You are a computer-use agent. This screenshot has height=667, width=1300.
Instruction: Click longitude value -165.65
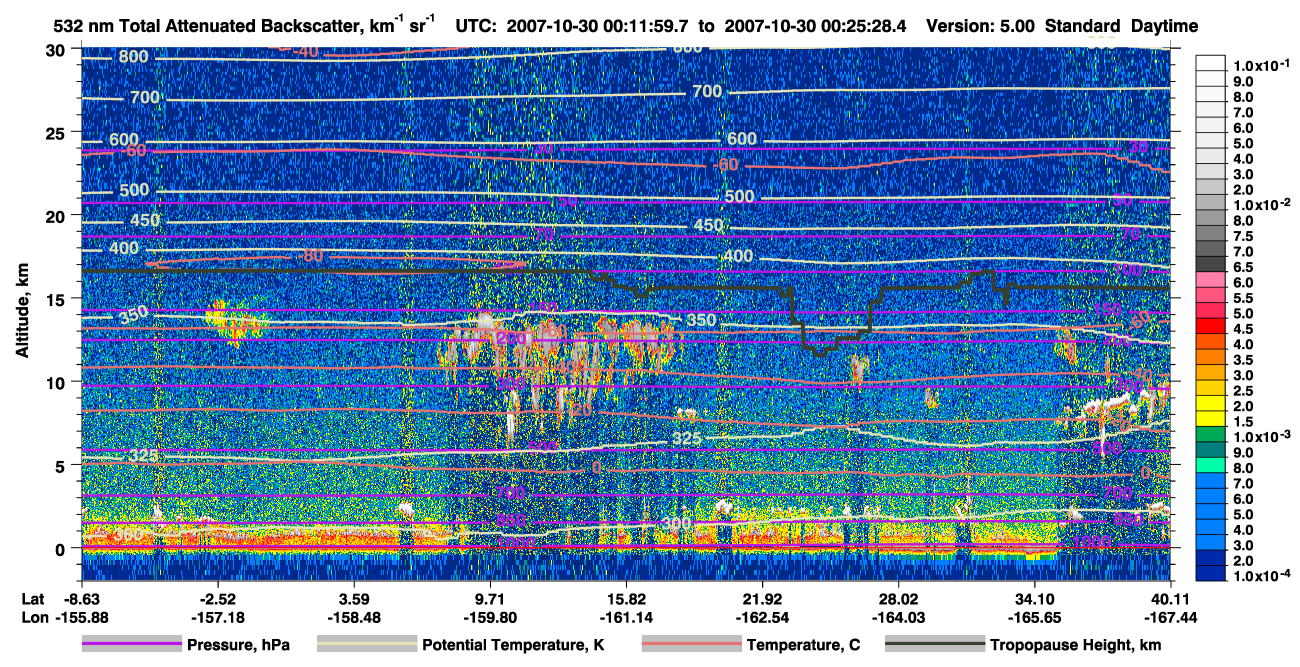pyautogui.click(x=1034, y=617)
